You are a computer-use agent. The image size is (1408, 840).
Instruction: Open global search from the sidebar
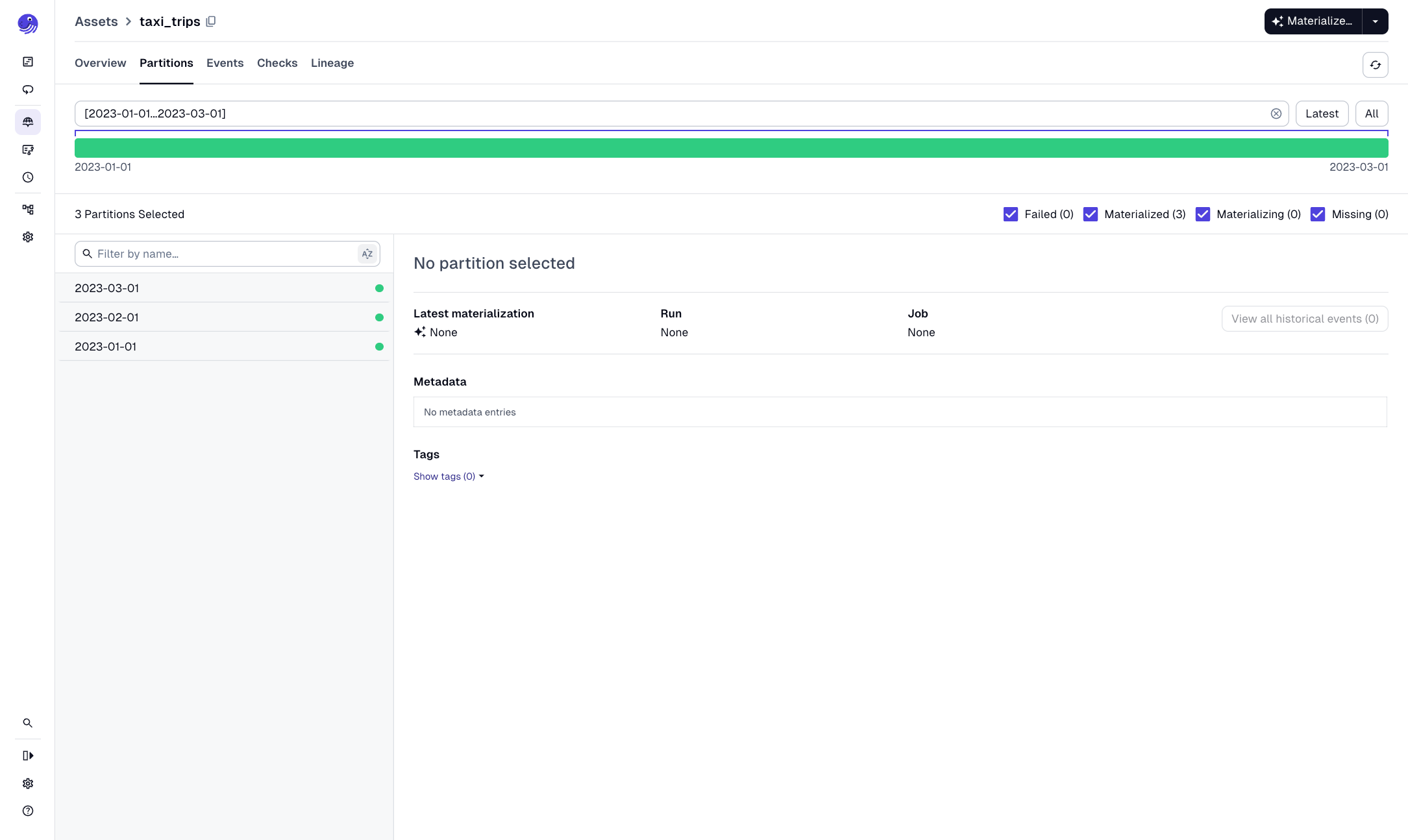28,723
